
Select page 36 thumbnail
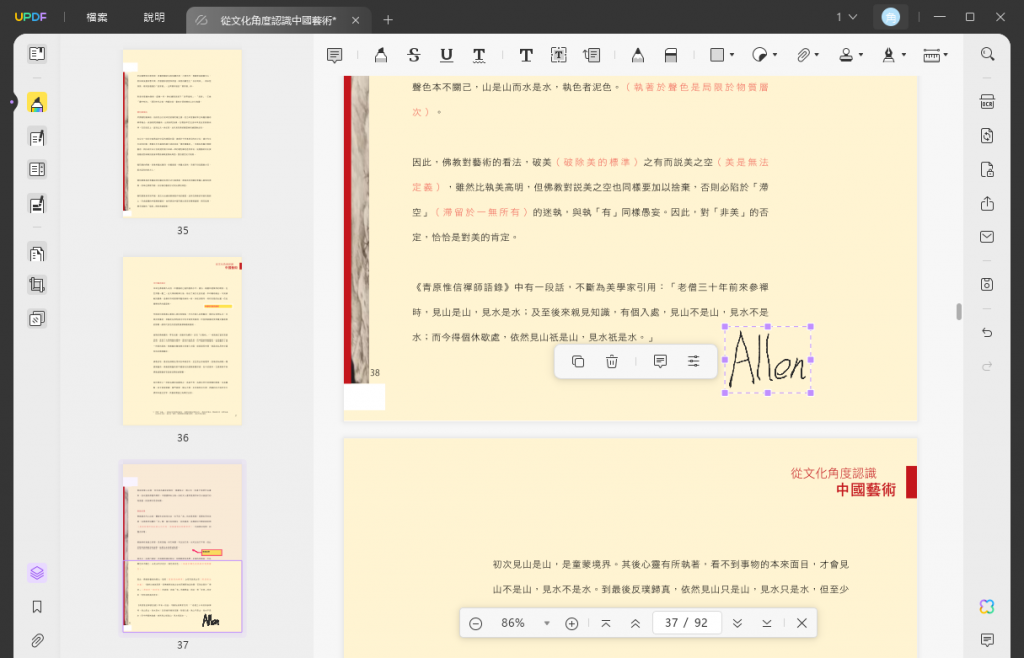(x=182, y=341)
